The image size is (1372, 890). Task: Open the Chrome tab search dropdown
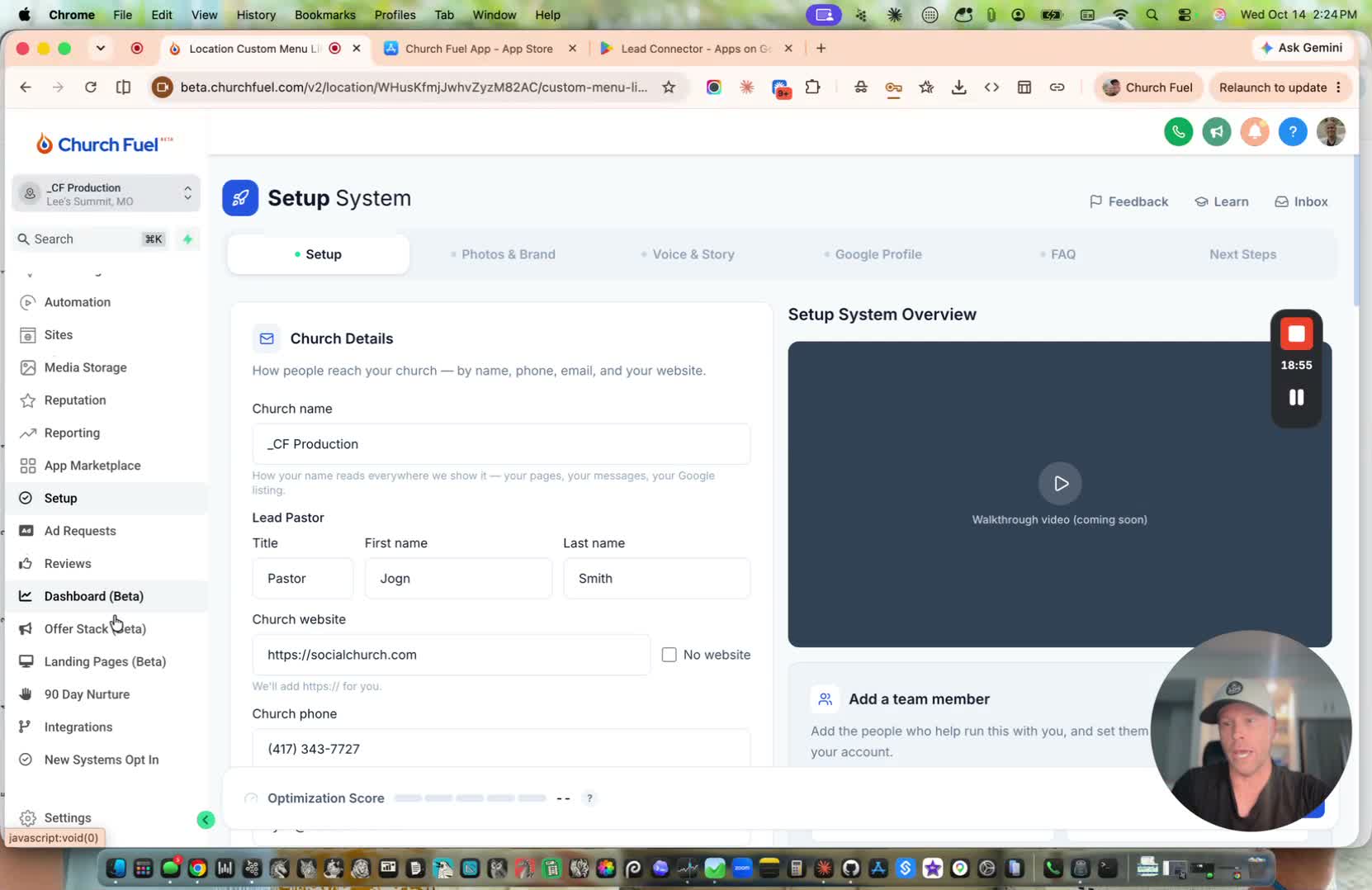101,49
